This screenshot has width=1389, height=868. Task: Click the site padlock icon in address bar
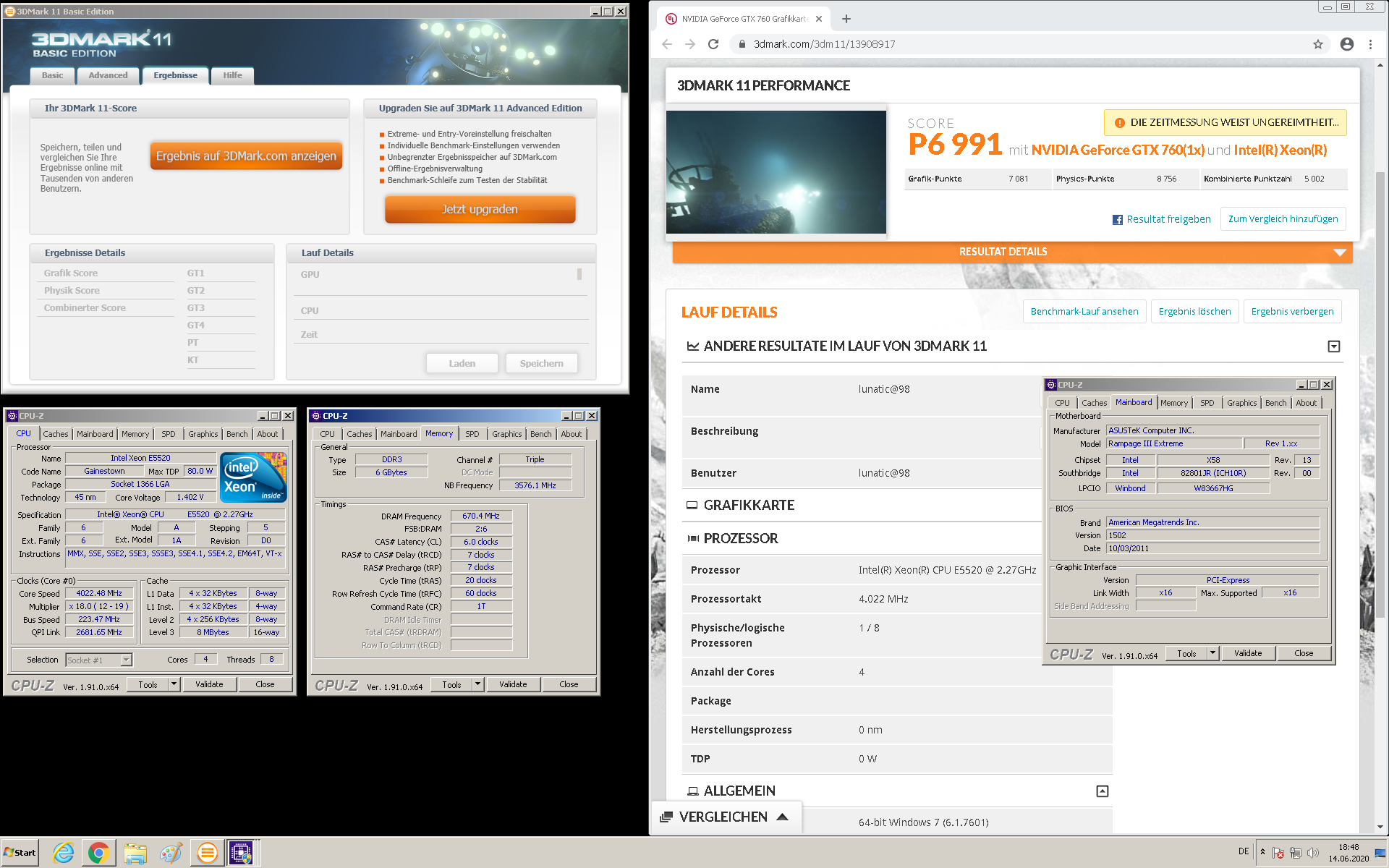(742, 44)
